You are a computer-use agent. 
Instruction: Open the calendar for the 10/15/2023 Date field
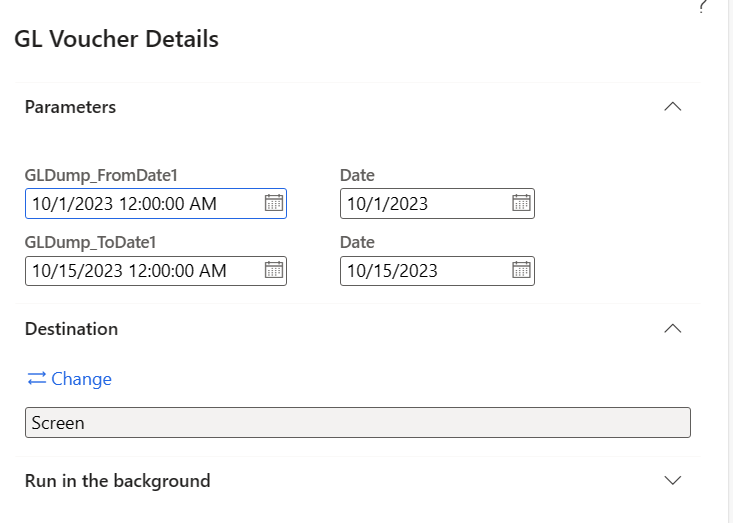coord(521,270)
